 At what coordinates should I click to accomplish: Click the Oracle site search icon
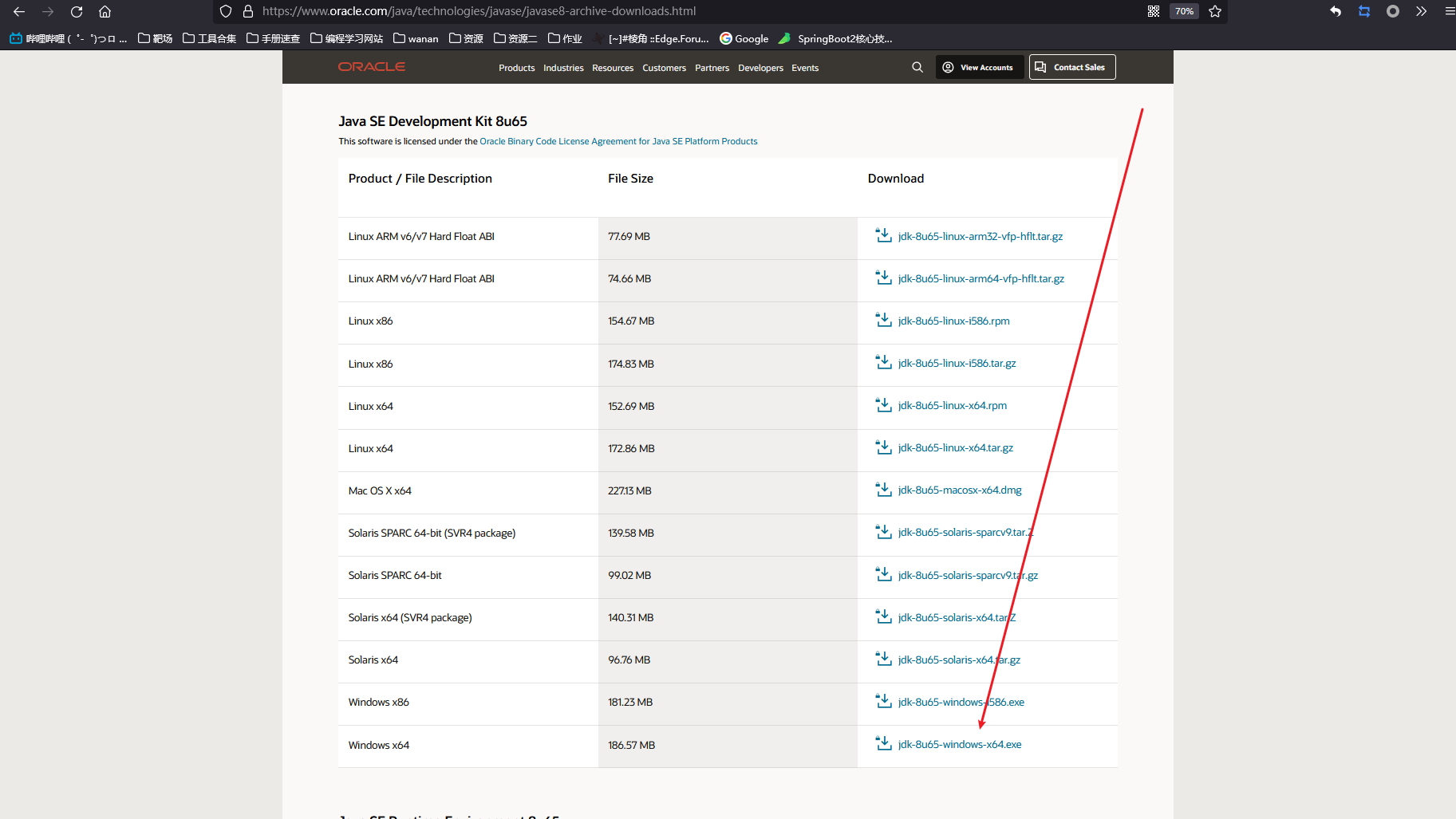click(x=917, y=67)
